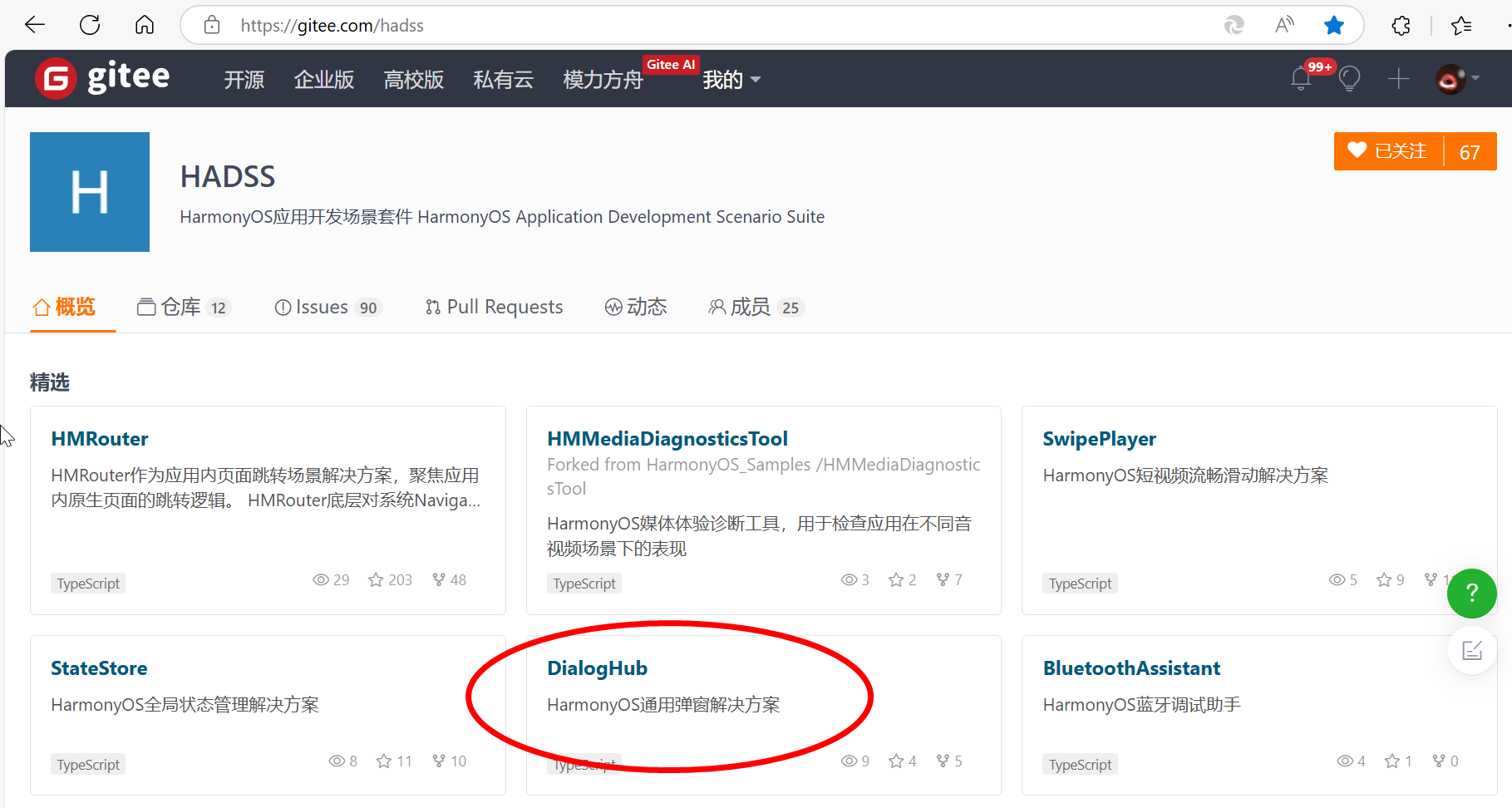Click the watch eye icon on DialogHub
Image resolution: width=1512 pixels, height=808 pixels.
coord(849,761)
